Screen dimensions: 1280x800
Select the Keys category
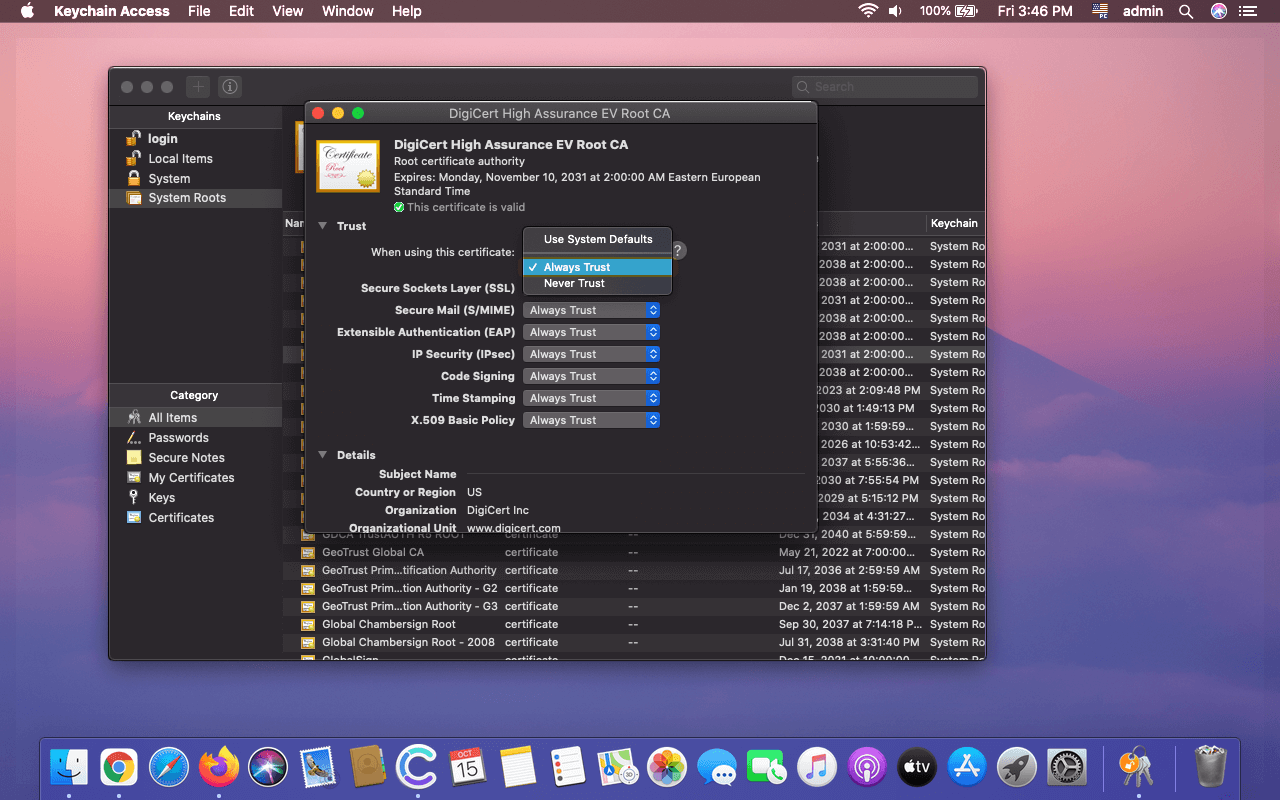161,498
